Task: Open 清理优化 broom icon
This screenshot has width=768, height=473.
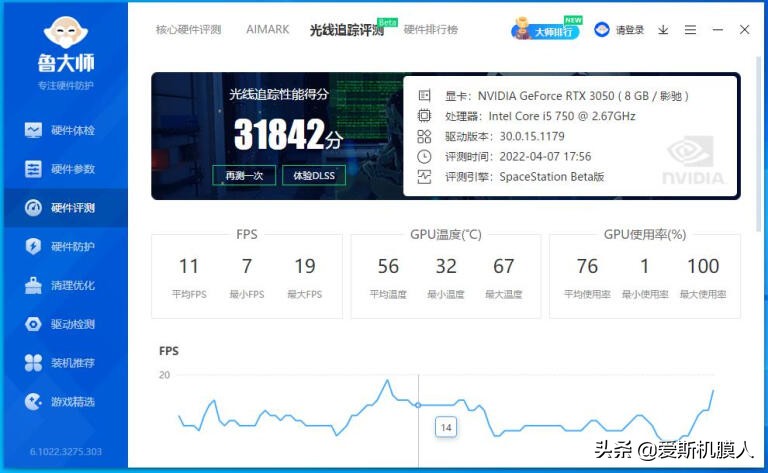Action: coord(33,285)
